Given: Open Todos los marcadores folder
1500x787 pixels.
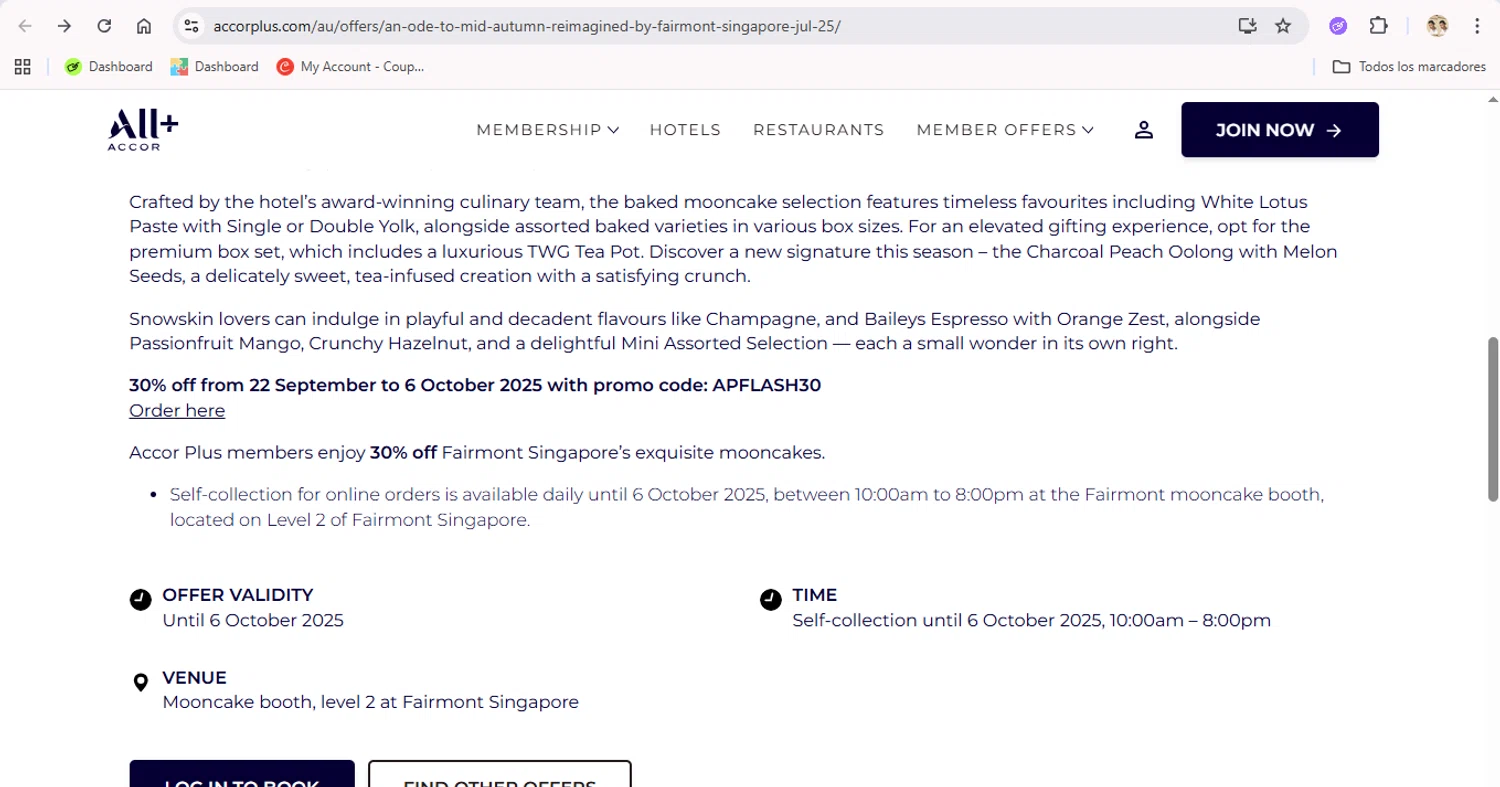Looking at the screenshot, I should pyautogui.click(x=1409, y=67).
